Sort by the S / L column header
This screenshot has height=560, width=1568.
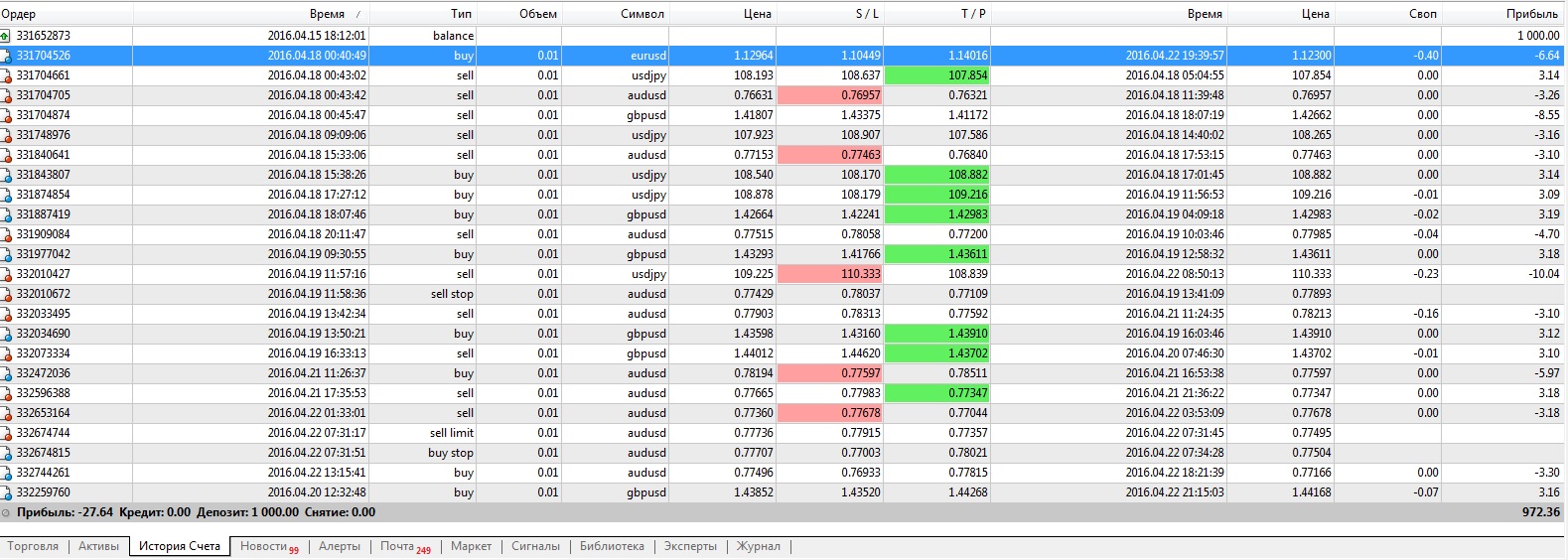[830, 14]
